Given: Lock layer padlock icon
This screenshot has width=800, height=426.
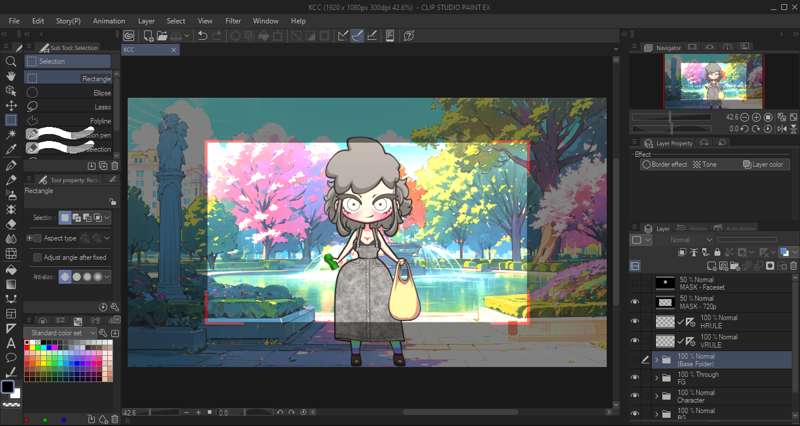Looking at the screenshot, I should [x=717, y=252].
